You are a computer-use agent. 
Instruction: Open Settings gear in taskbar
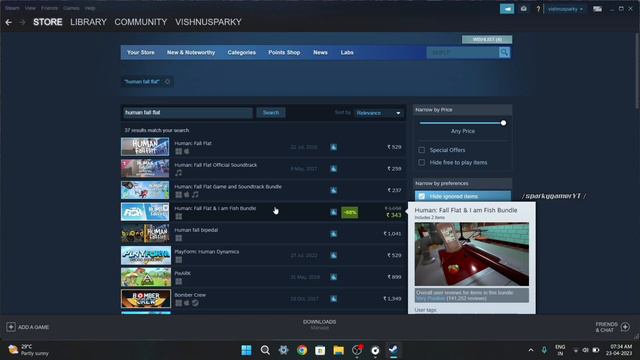[283, 350]
